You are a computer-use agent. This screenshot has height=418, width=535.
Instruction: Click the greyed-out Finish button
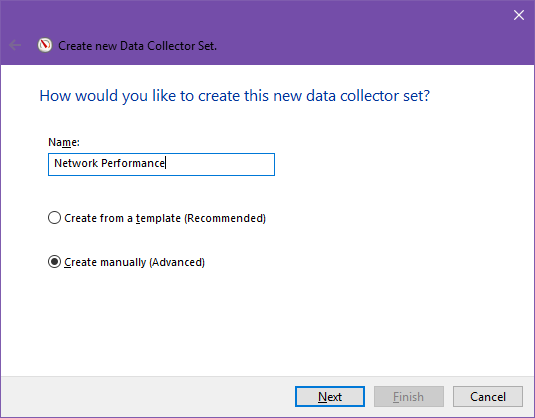coord(409,397)
